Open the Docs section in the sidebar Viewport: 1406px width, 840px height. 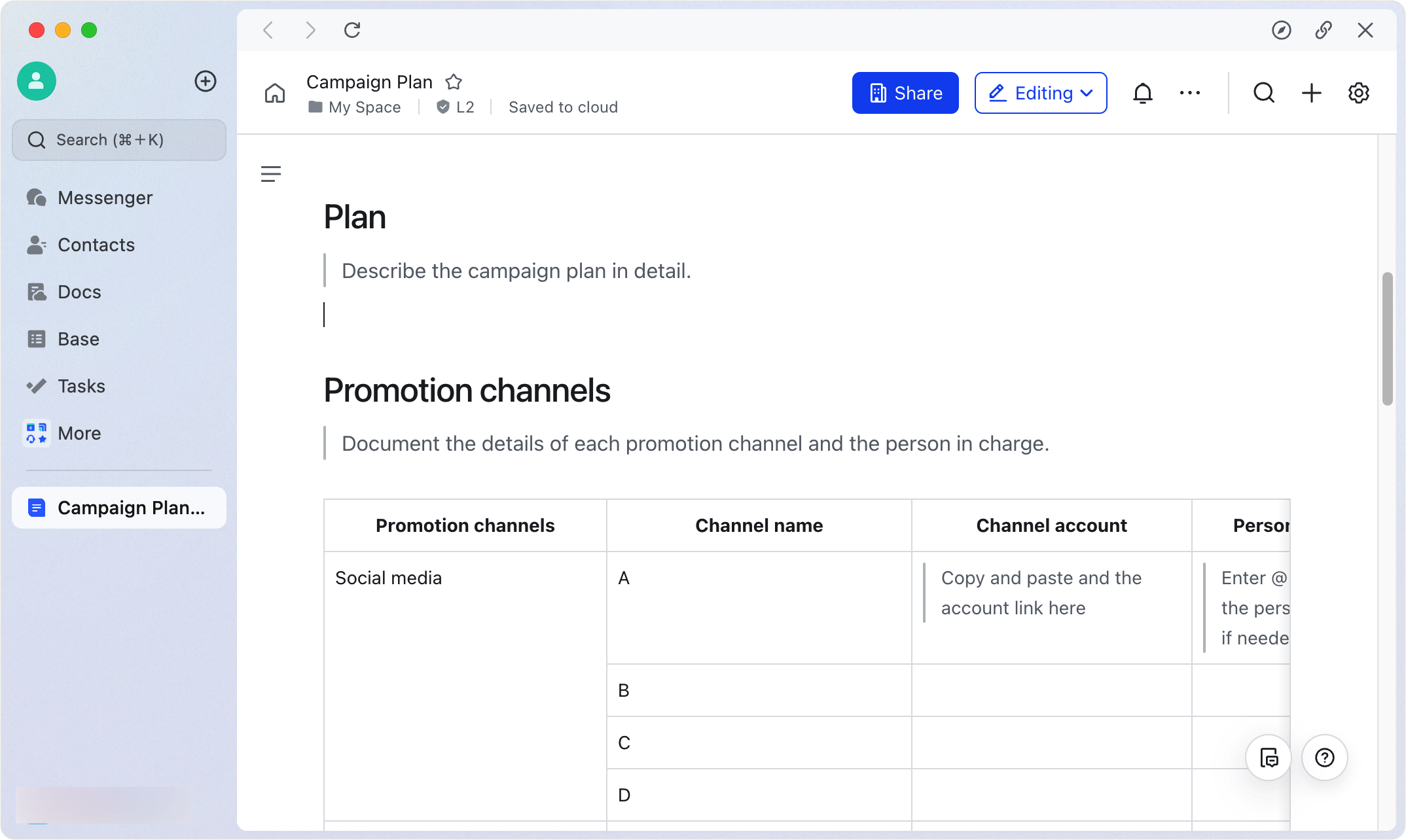[x=79, y=291]
